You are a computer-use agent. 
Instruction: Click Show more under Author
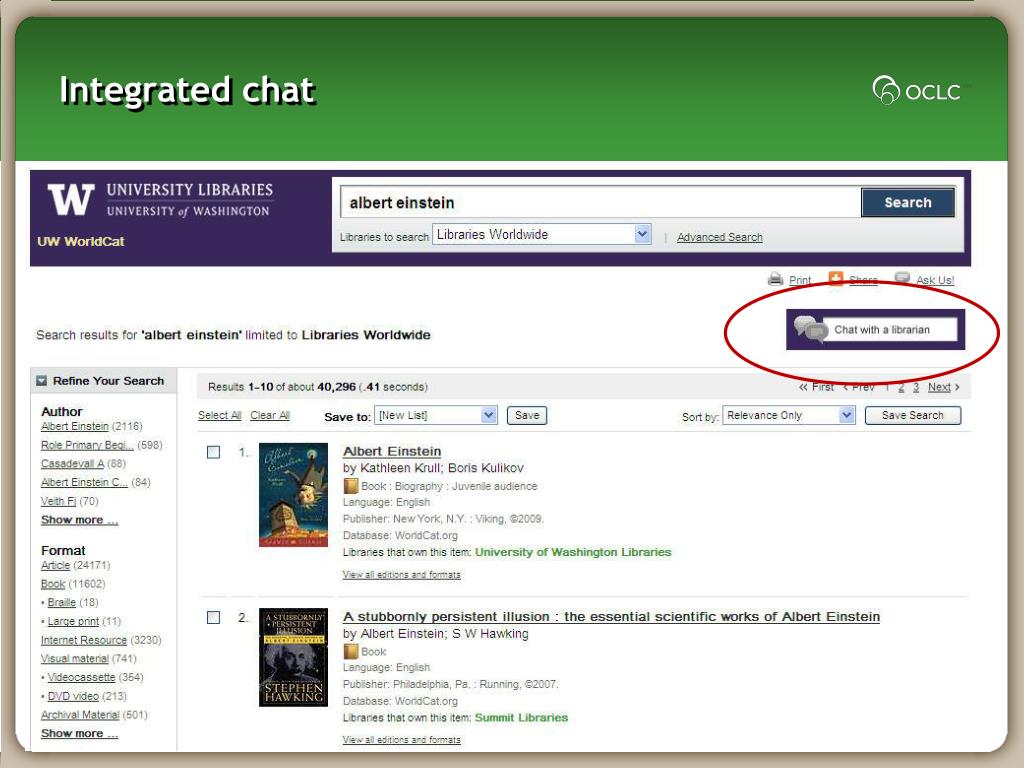click(80, 520)
